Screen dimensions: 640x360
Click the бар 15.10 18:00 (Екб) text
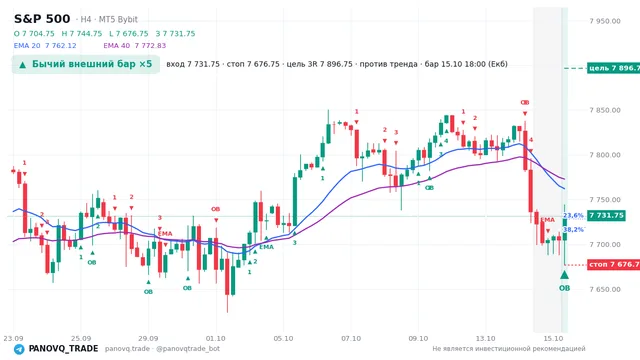coord(466,64)
